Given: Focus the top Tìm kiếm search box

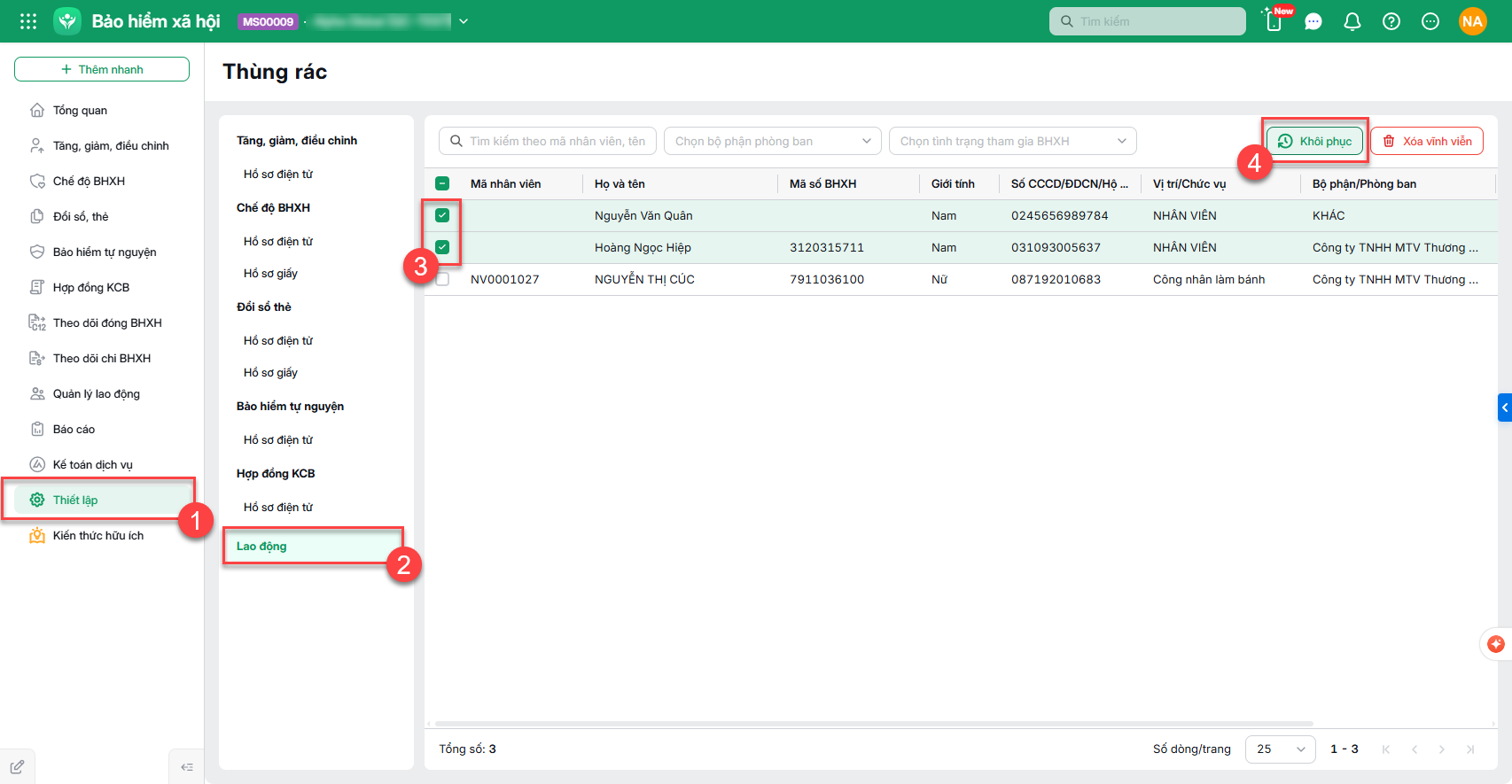Looking at the screenshot, I should [x=1148, y=21].
